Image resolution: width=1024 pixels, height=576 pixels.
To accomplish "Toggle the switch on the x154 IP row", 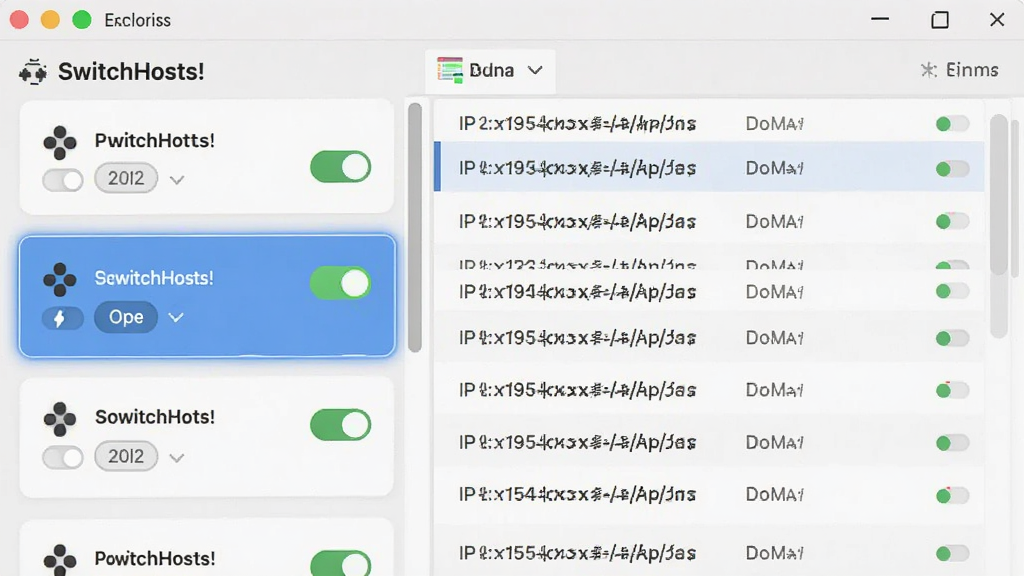I will [x=952, y=496].
